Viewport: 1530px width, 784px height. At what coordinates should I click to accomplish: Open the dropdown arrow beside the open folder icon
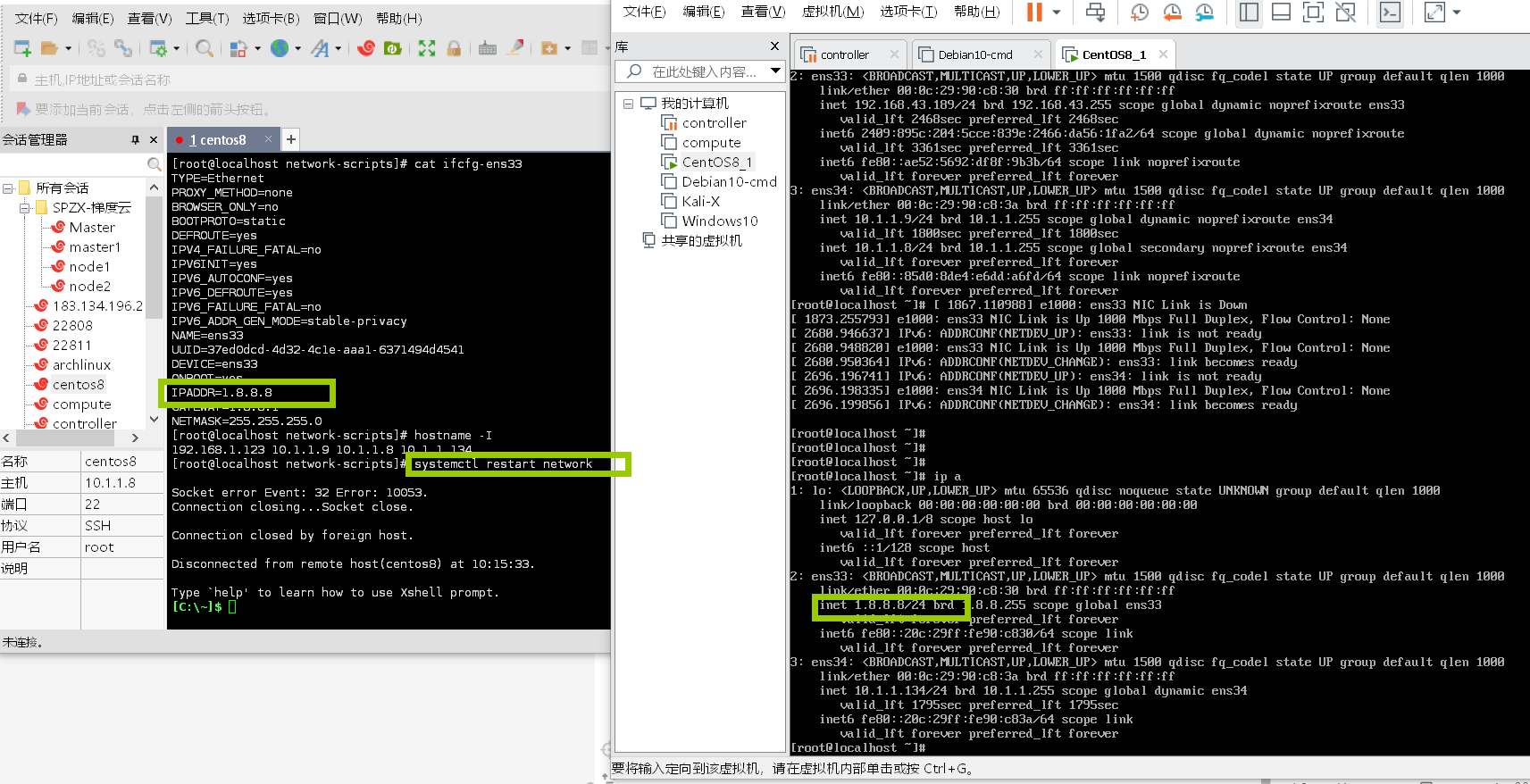point(68,49)
